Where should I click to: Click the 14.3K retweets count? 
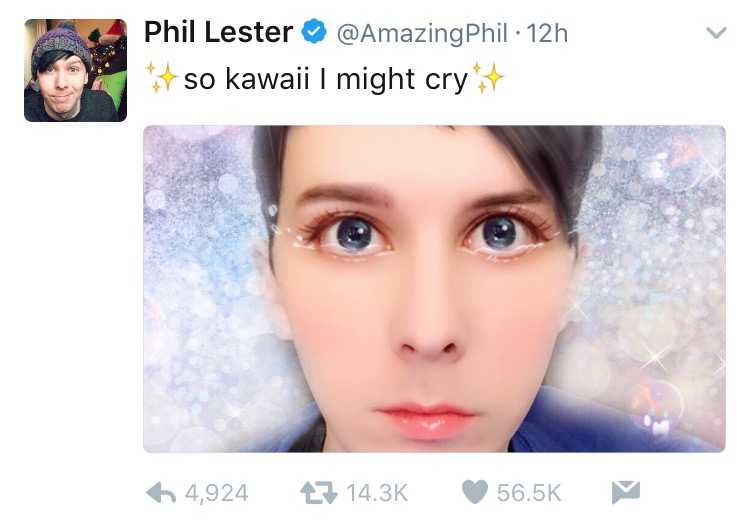[377, 492]
